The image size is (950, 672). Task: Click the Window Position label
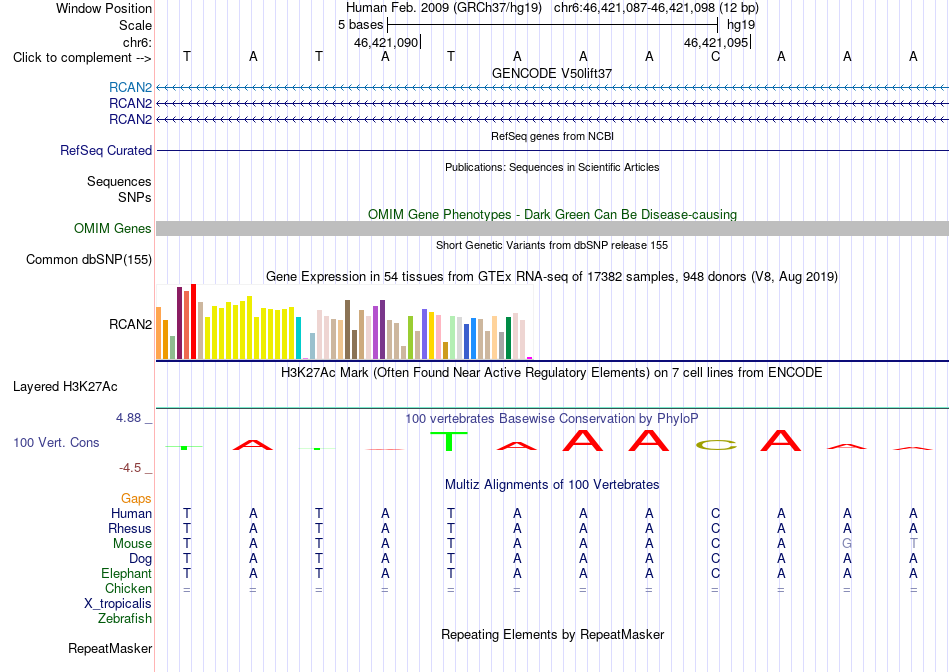pos(104,8)
